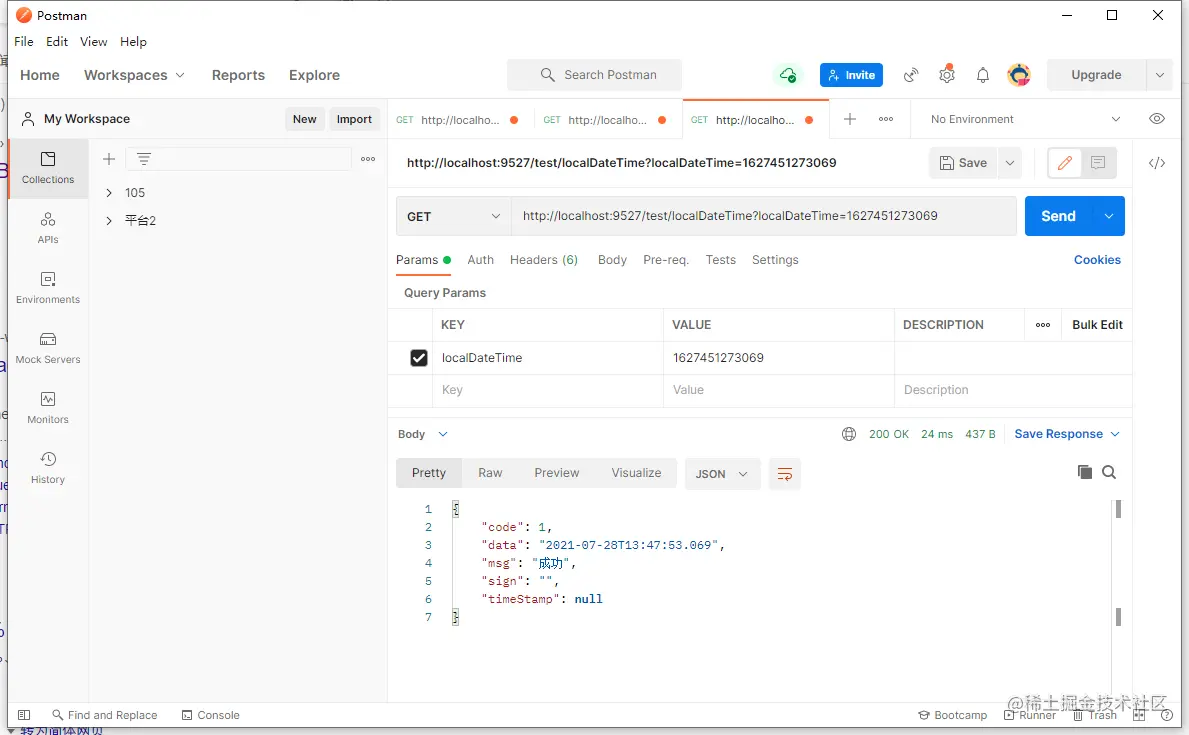Open the APIs sidebar panel
Screen dimensions: 1189x735
(48, 228)
